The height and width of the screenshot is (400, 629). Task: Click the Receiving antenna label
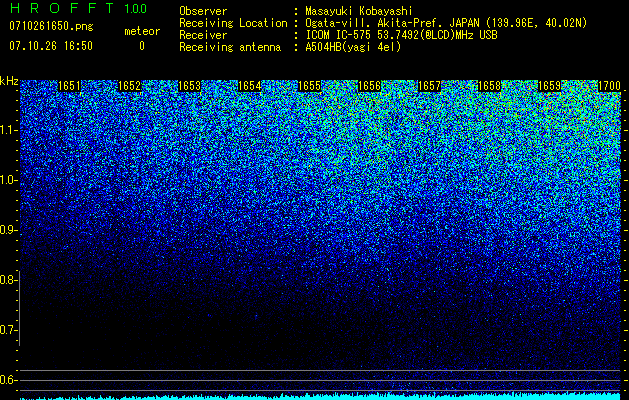(x=230, y=47)
